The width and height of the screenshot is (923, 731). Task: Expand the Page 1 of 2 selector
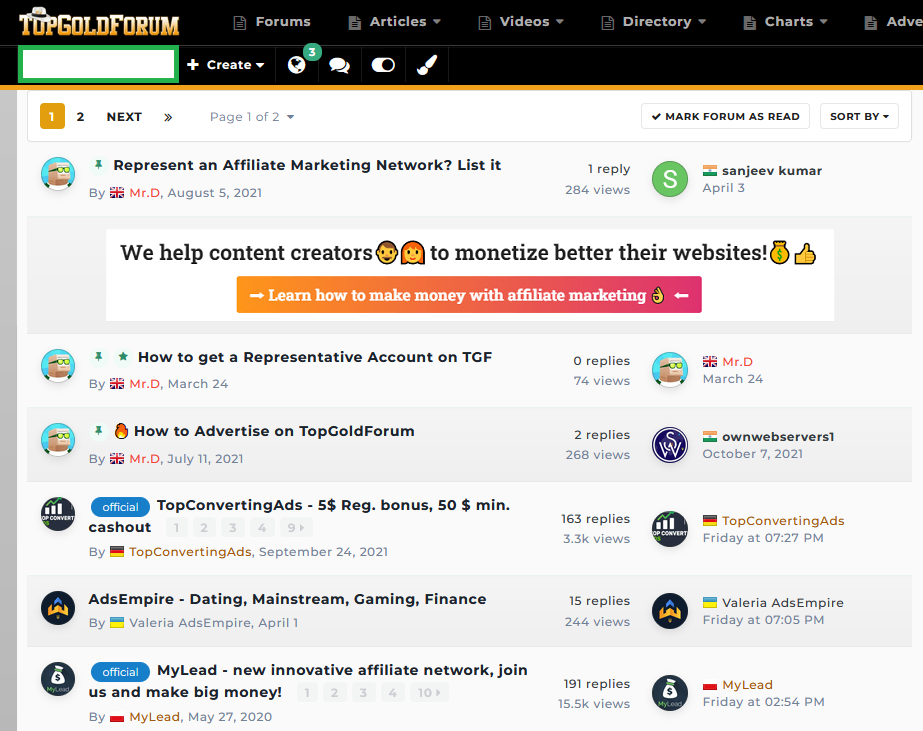tap(252, 117)
